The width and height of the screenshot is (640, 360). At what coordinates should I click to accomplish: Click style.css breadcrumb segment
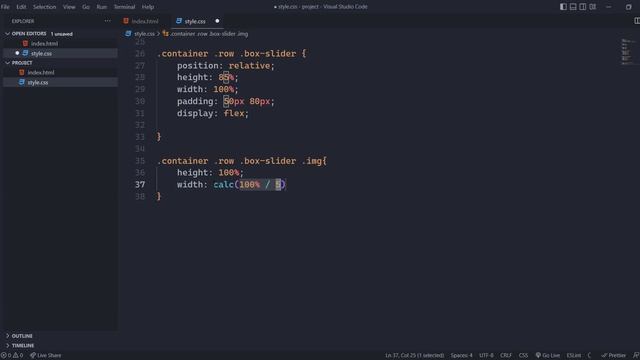click(144, 33)
